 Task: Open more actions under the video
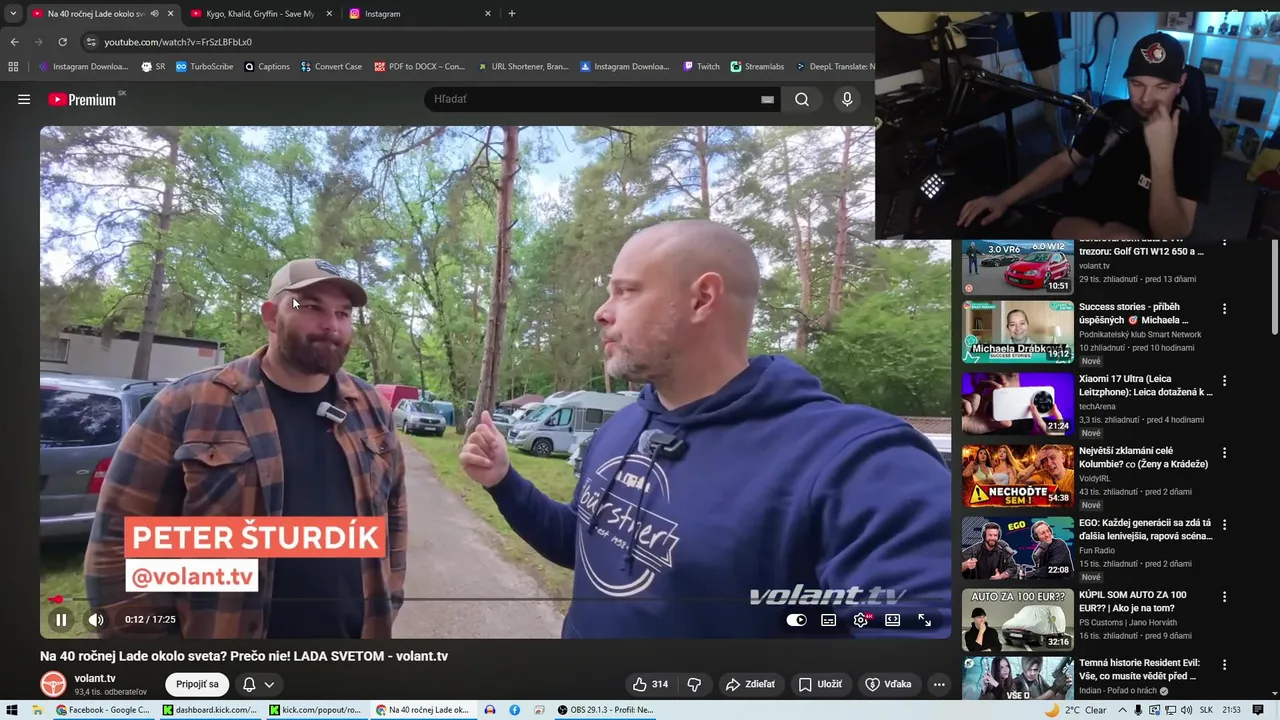tap(938, 684)
